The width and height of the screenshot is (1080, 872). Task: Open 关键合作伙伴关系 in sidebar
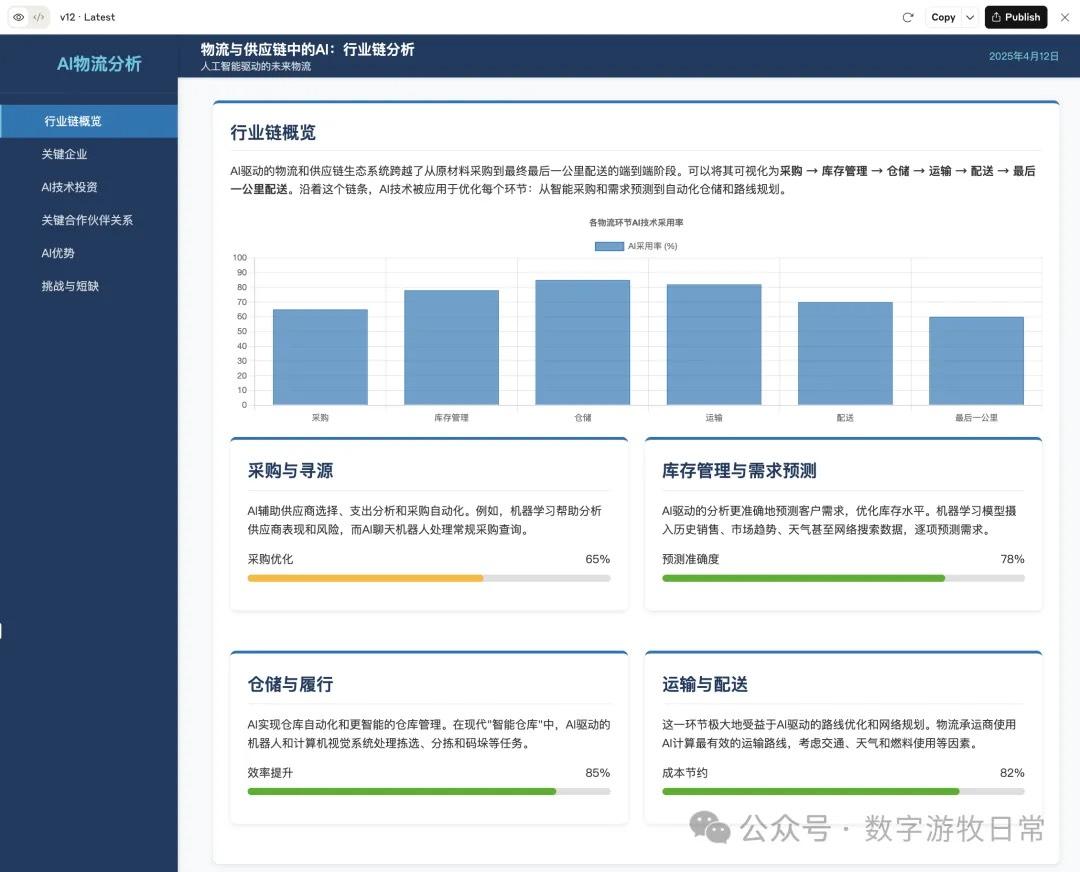coord(87,220)
